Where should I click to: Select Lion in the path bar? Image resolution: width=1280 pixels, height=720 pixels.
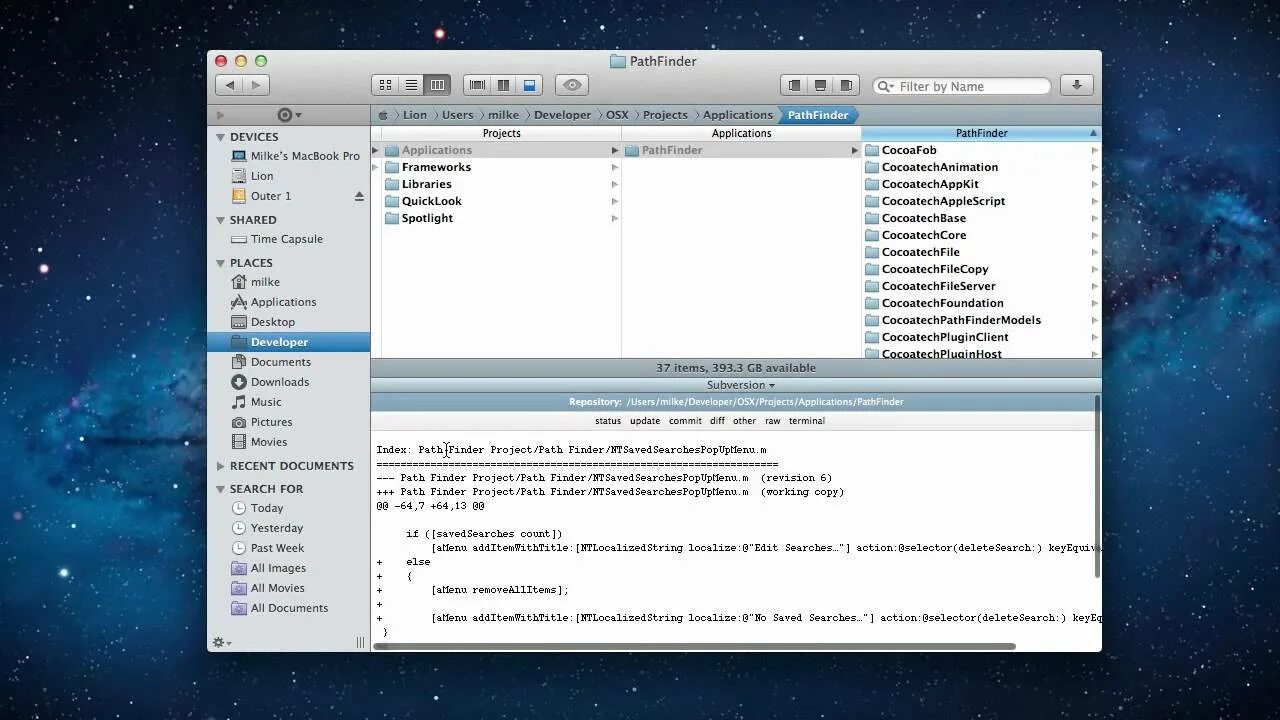click(x=414, y=115)
